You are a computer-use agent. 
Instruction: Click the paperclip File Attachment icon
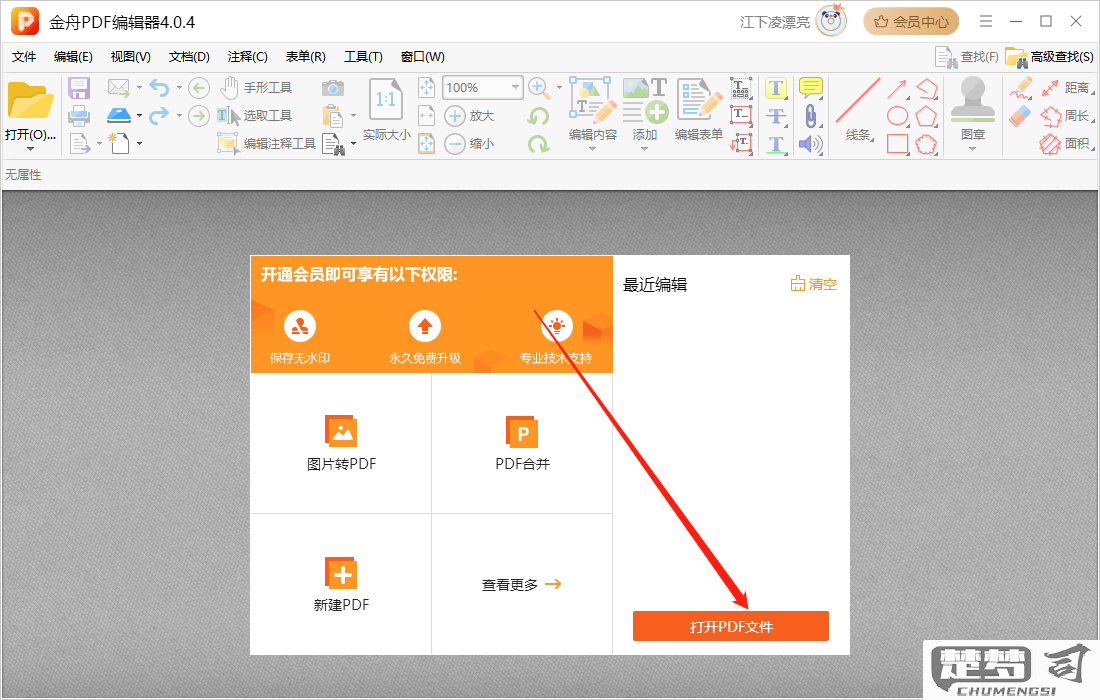coord(811,116)
